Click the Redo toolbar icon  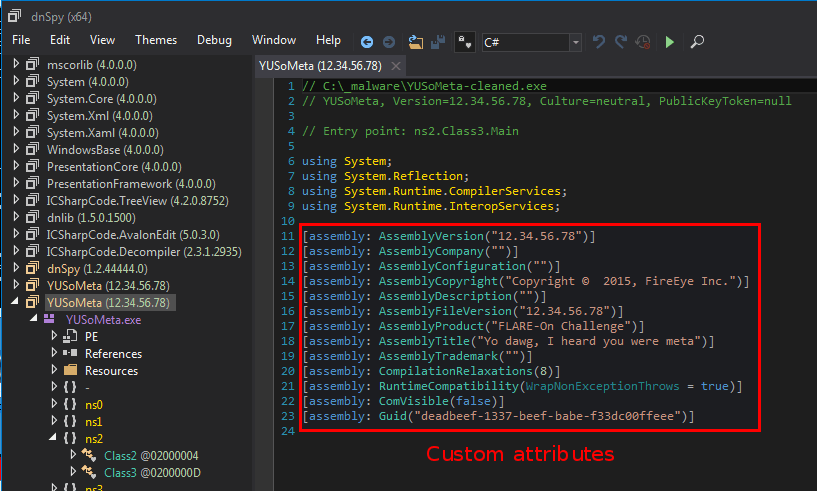[621, 41]
